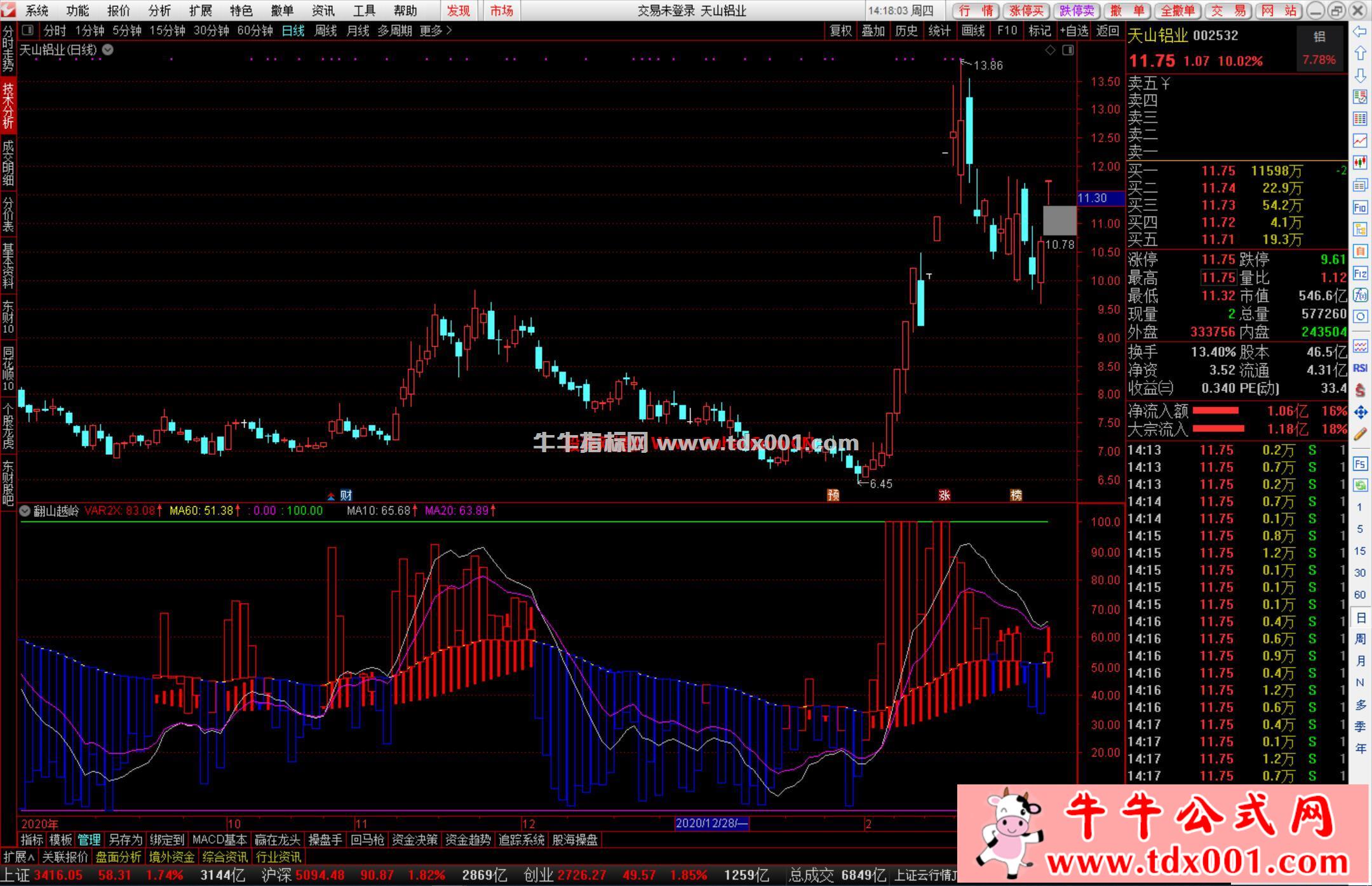The width and height of the screenshot is (1372, 886).
Task: Click the diamond icon above the chart
Action: 1050,50
